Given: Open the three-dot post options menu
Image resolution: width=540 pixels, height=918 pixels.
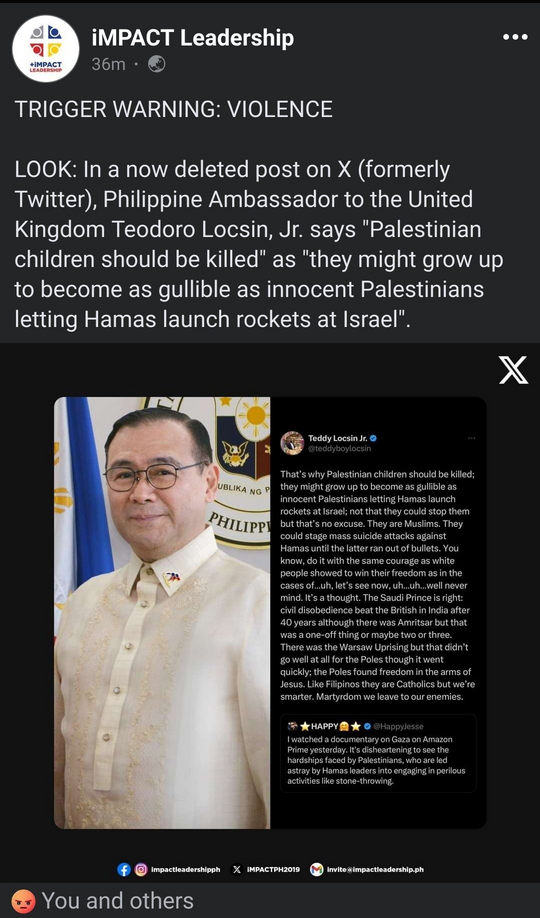Looking at the screenshot, I should [515, 37].
